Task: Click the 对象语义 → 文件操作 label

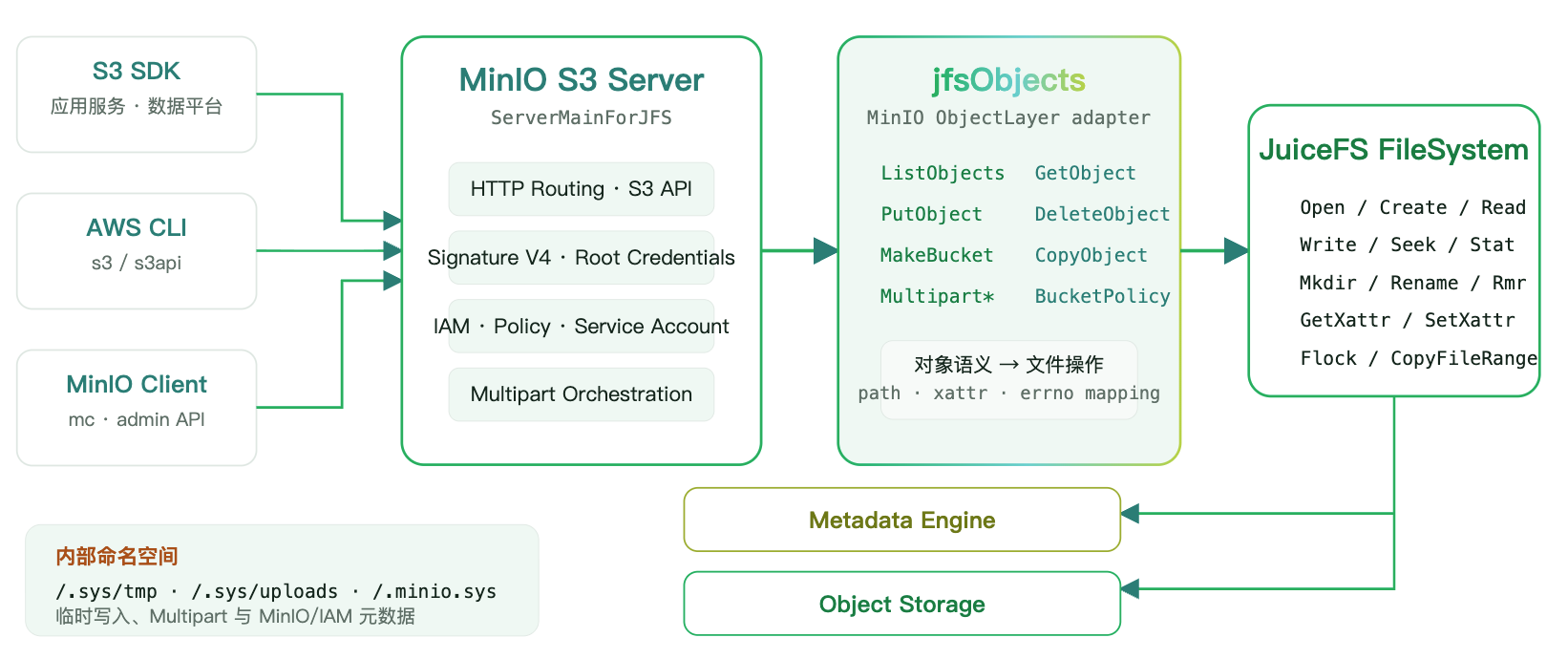Action: click(1009, 365)
